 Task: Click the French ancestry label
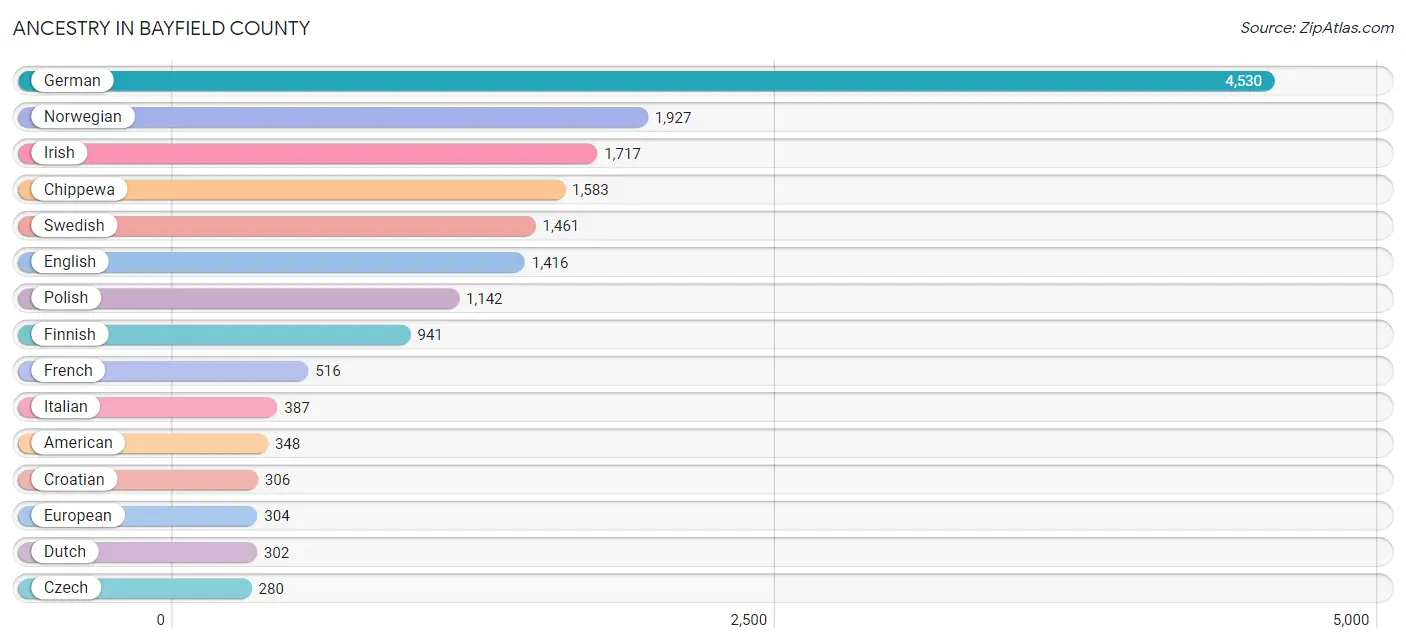tap(68, 371)
